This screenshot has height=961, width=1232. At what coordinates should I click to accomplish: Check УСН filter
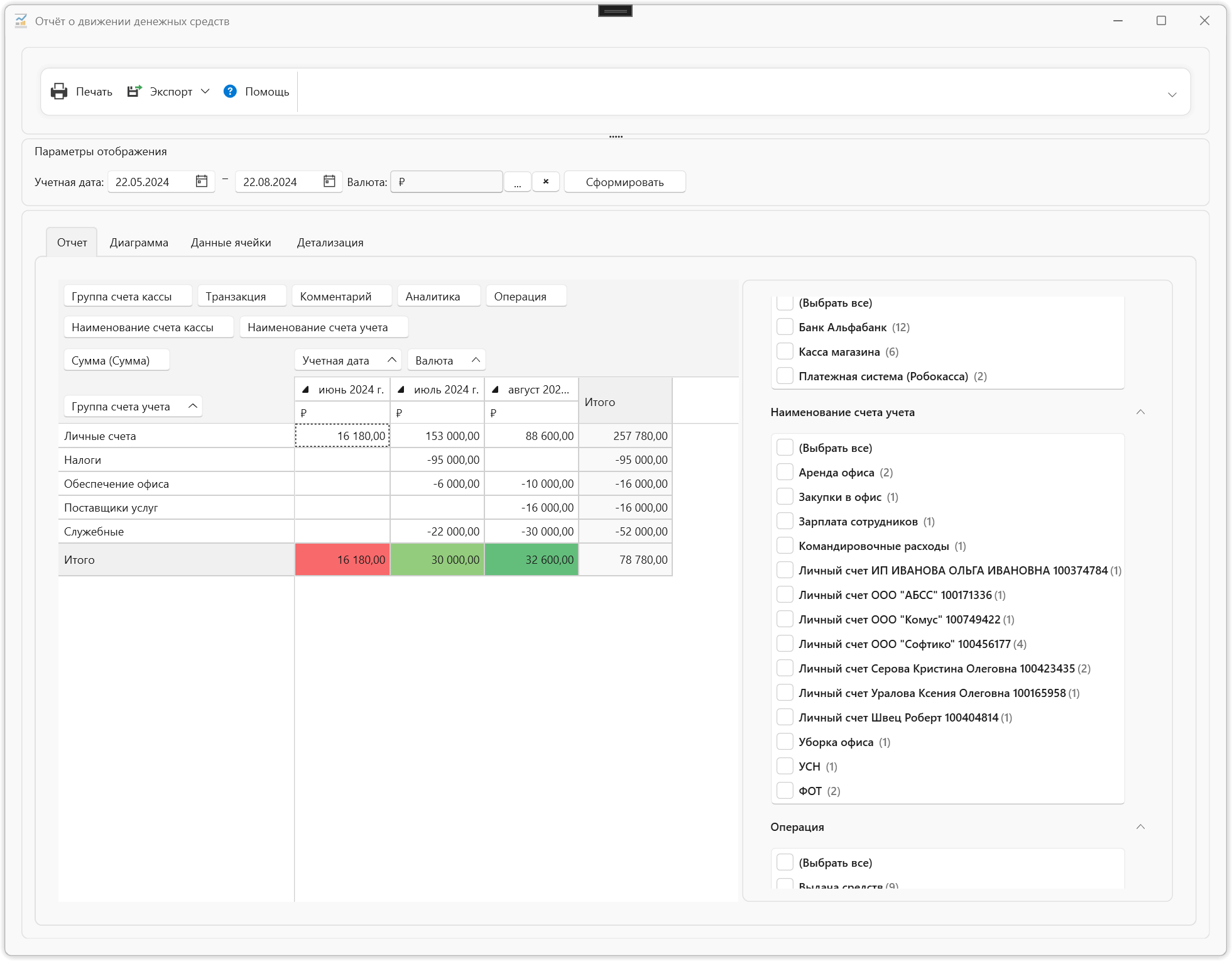[x=785, y=766]
